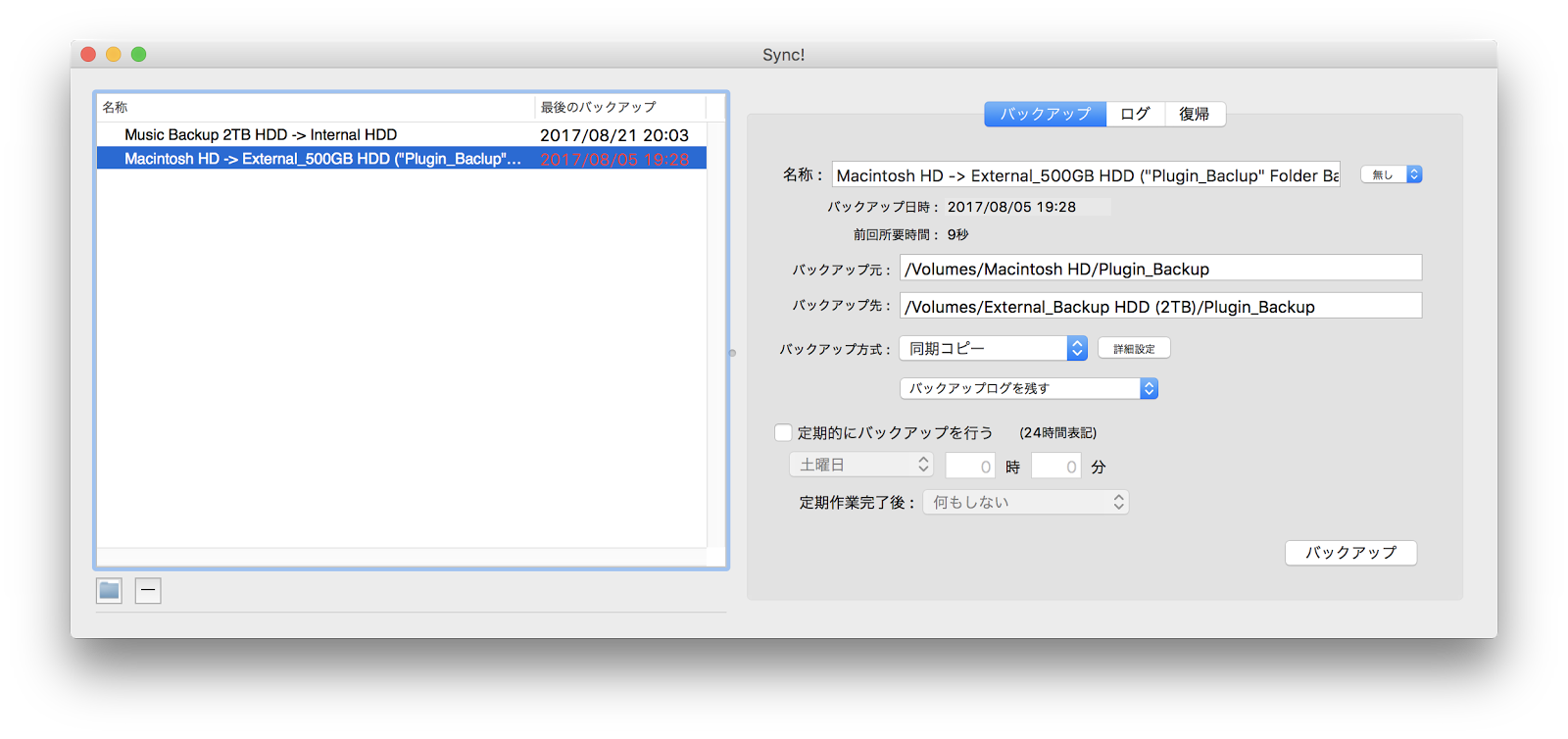
Task: Switch to the バックアップ tab
Action: click(1045, 114)
